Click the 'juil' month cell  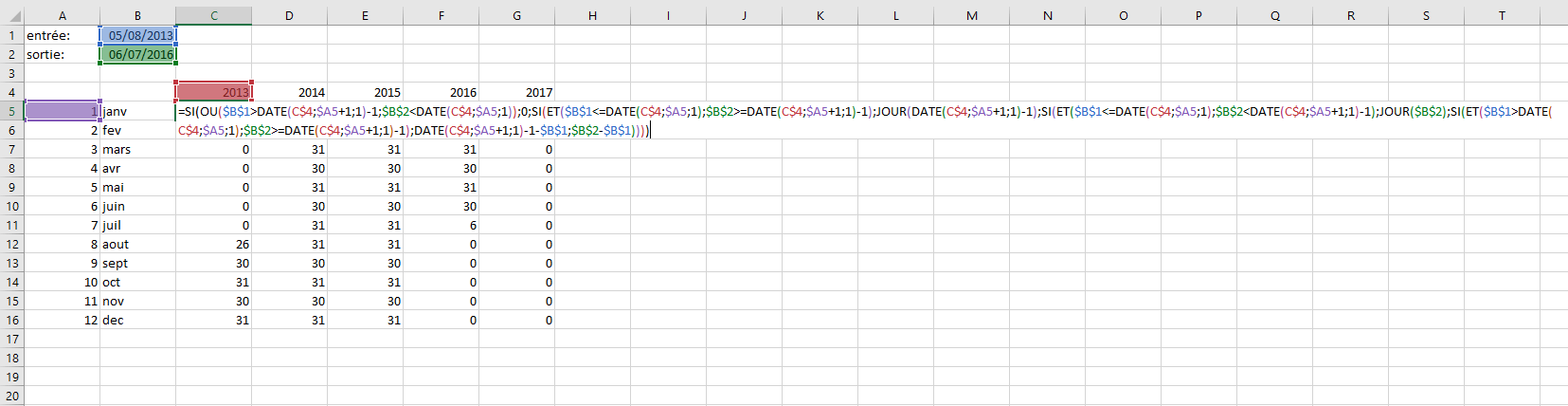[x=137, y=225]
